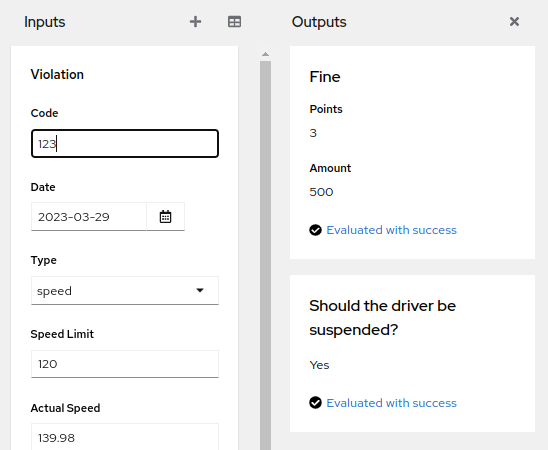Focus the Code input field
This screenshot has width=548, height=450.
click(125, 144)
